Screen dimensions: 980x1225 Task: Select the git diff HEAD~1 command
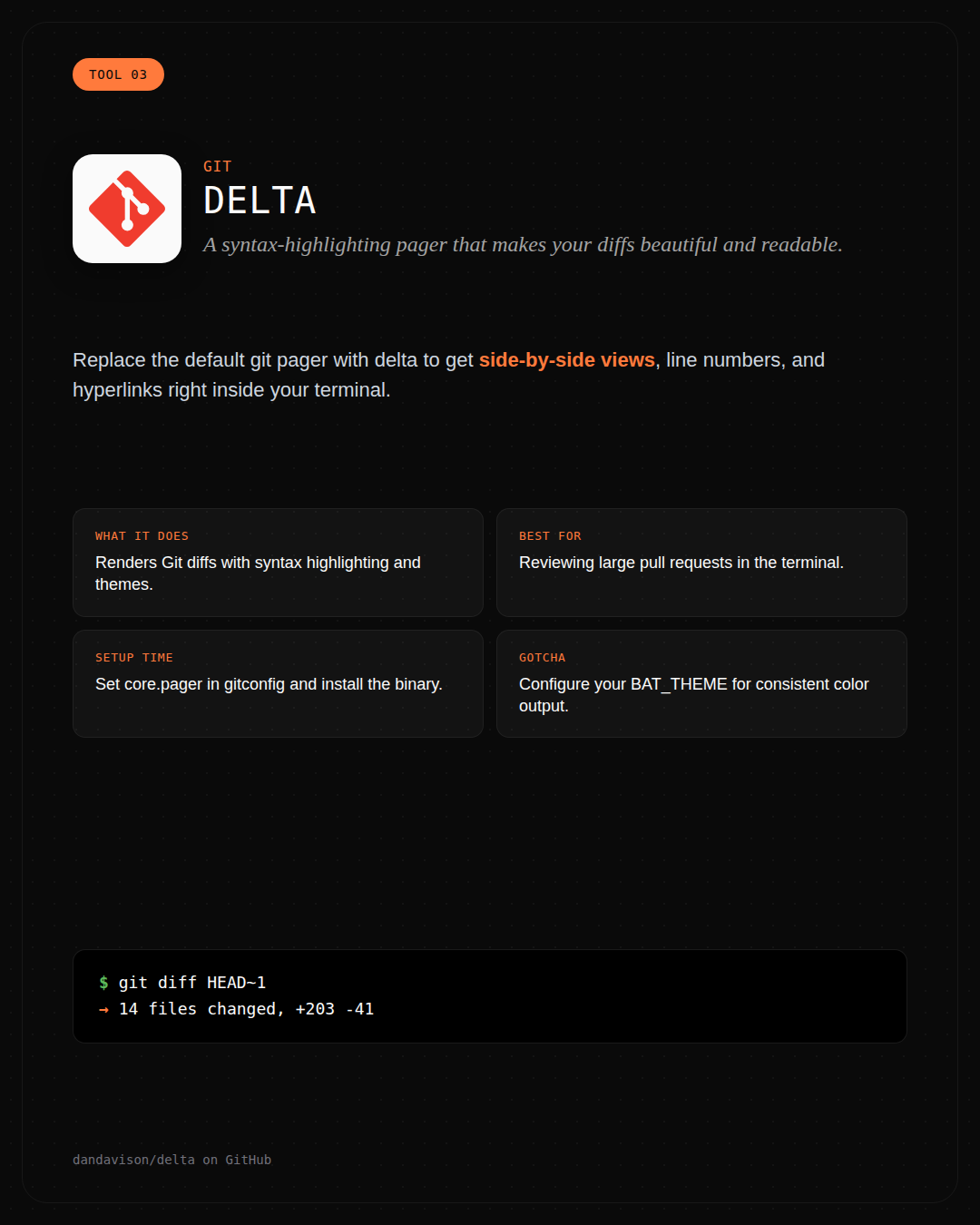(192, 983)
